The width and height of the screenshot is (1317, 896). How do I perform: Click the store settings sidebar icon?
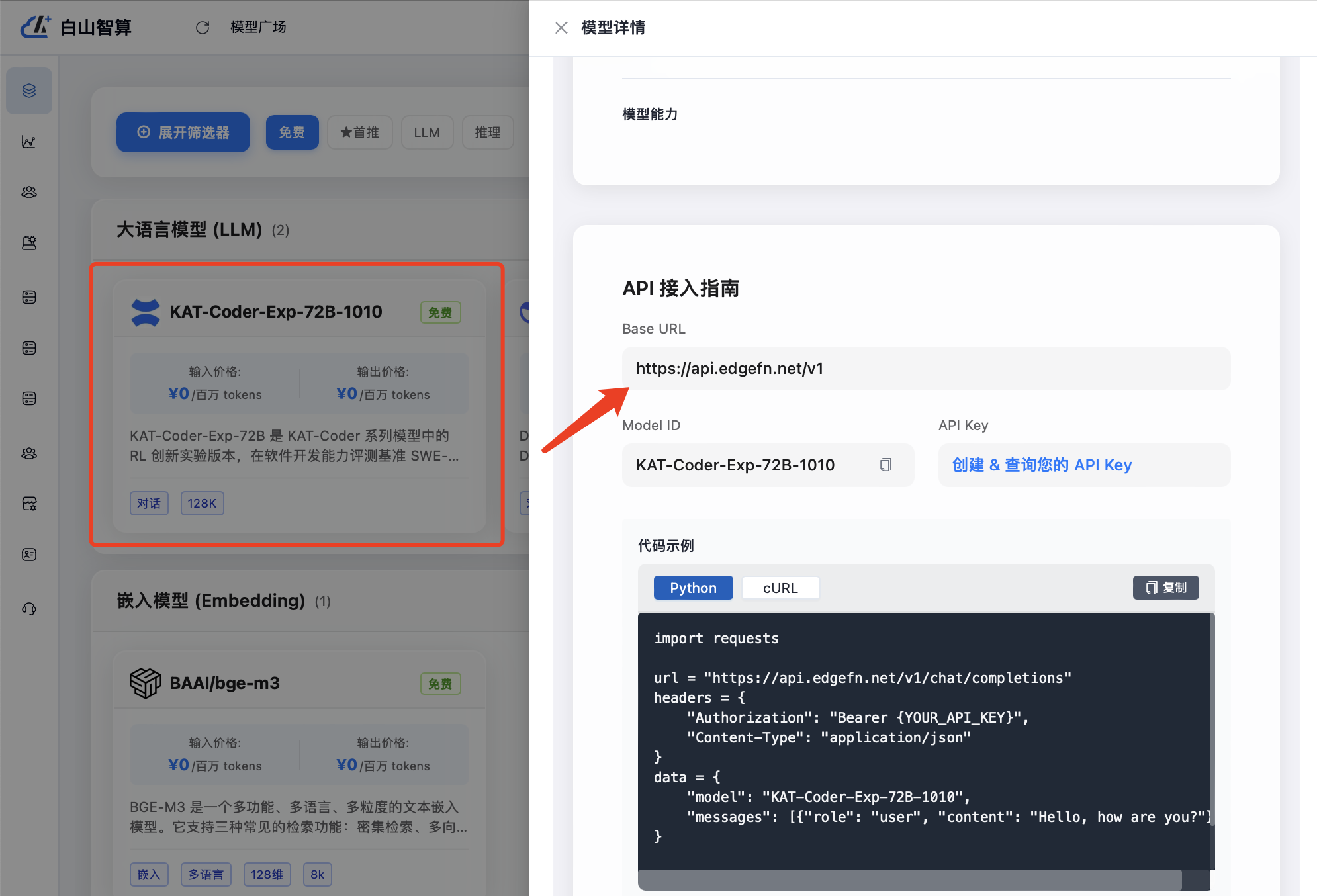[x=29, y=504]
